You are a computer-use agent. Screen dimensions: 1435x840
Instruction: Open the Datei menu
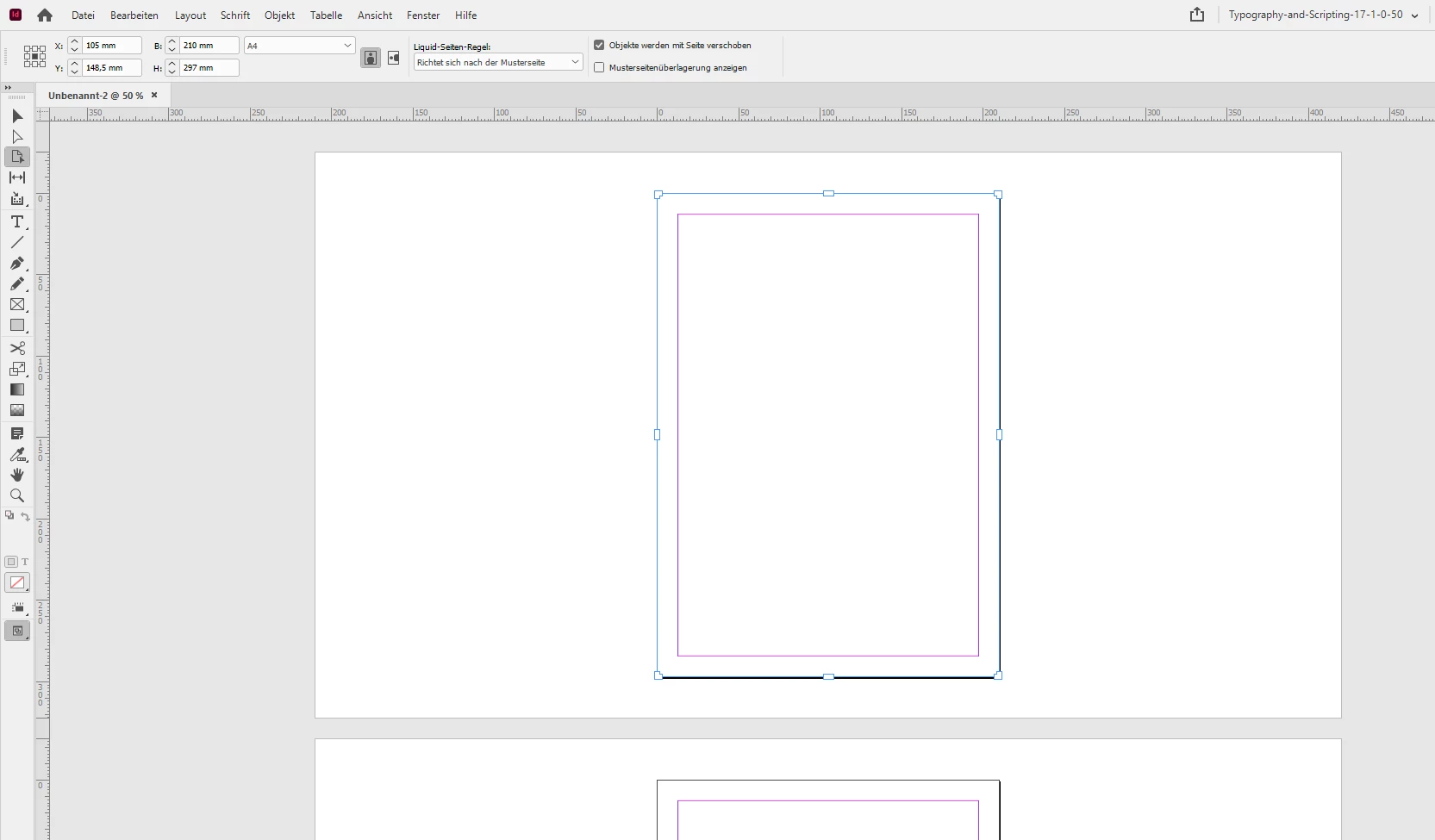(x=83, y=16)
